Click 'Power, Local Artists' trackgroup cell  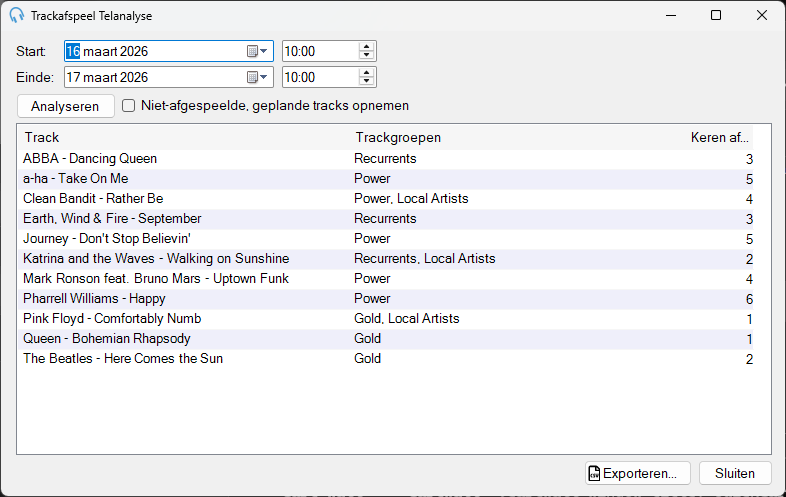point(411,199)
